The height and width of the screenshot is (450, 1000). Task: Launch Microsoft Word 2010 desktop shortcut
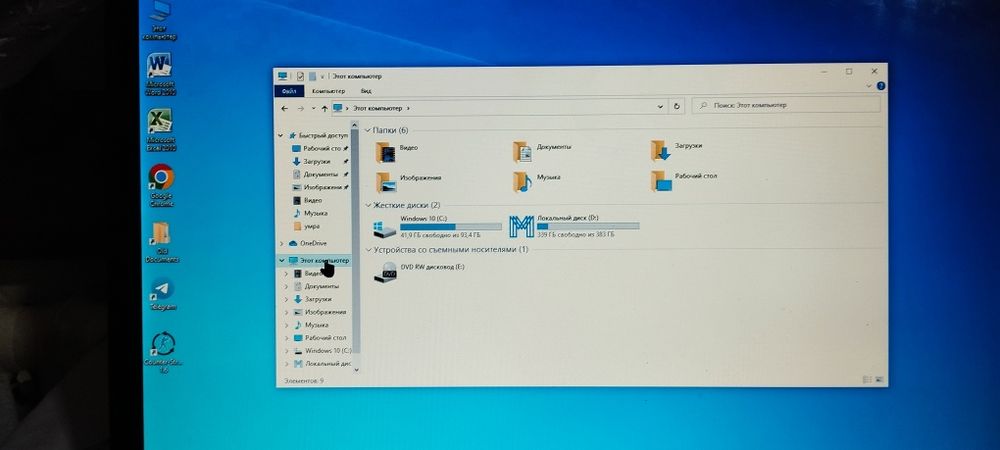(160, 75)
